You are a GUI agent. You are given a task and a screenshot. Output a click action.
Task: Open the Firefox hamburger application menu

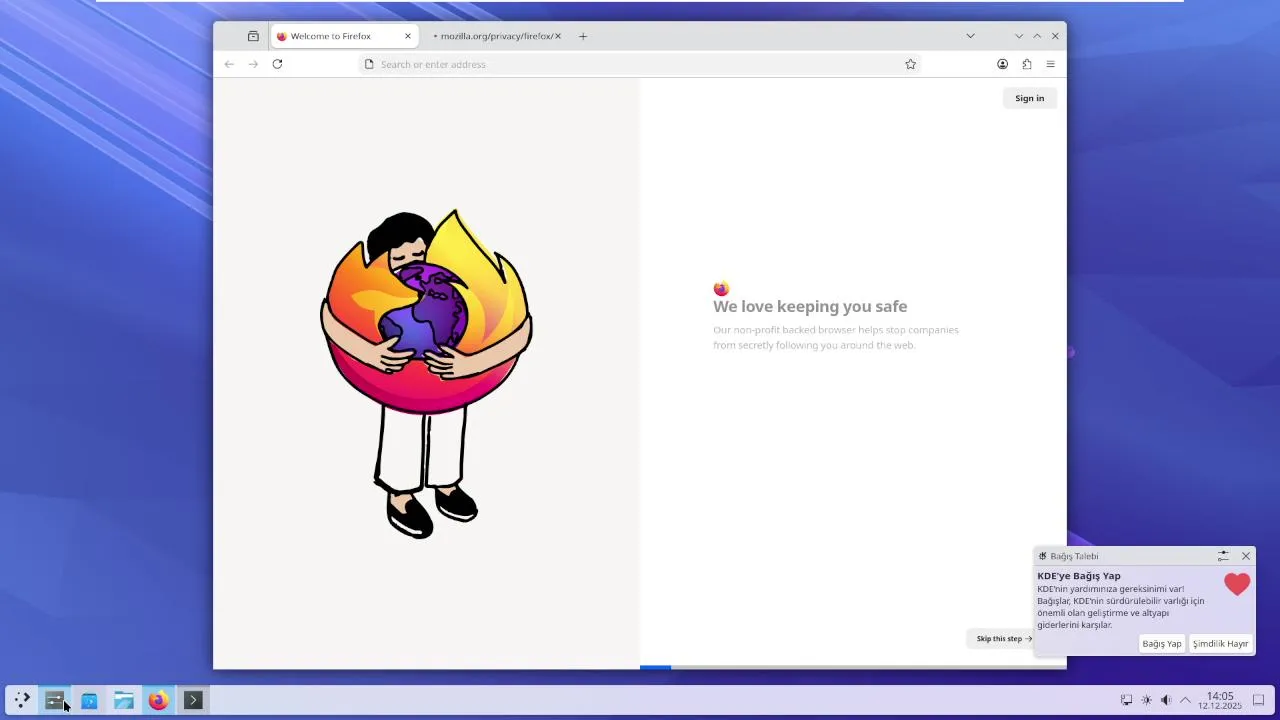click(1050, 64)
